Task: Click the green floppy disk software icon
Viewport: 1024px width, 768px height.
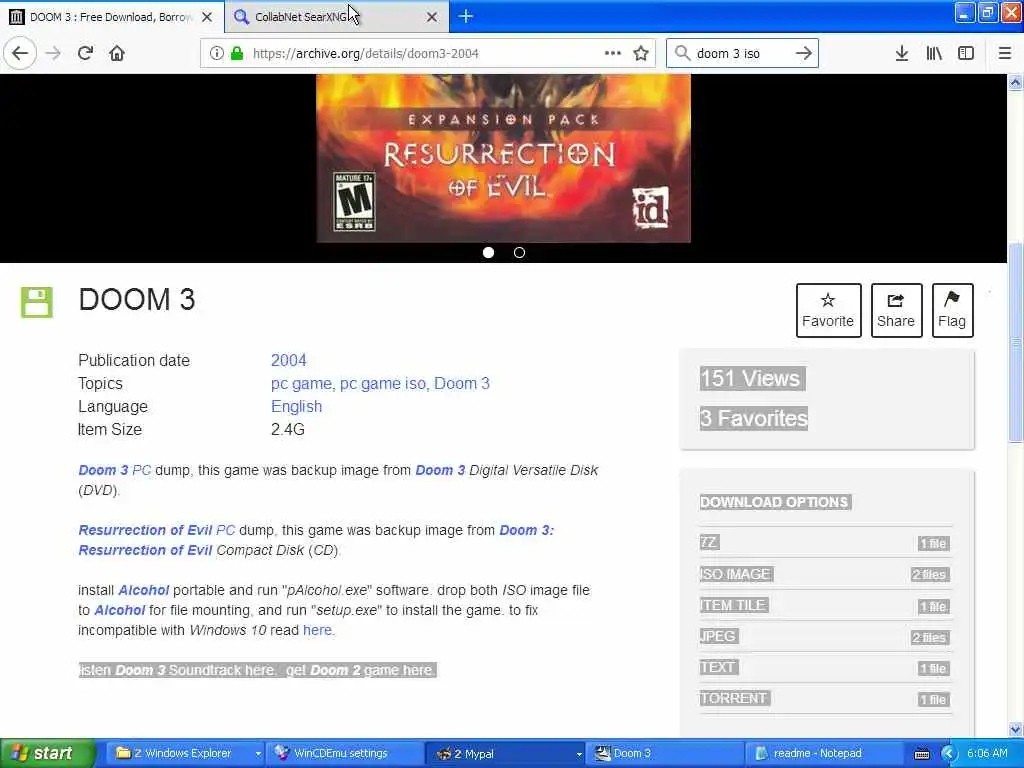Action: [x=37, y=302]
